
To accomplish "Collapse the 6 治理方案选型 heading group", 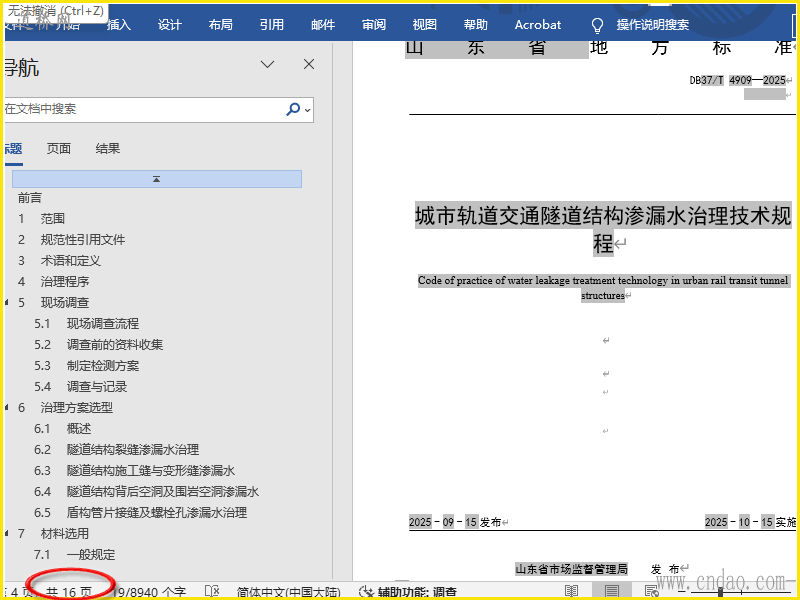I will click(7, 408).
